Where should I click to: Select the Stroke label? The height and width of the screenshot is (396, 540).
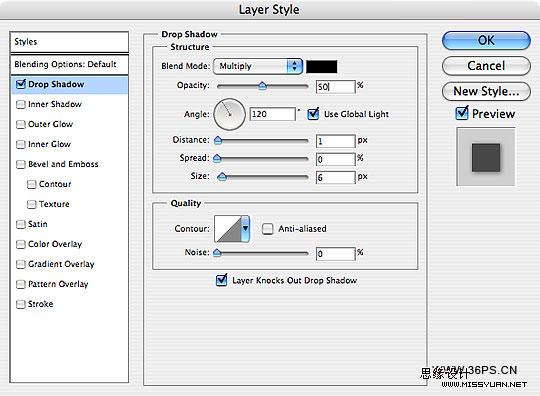41,304
